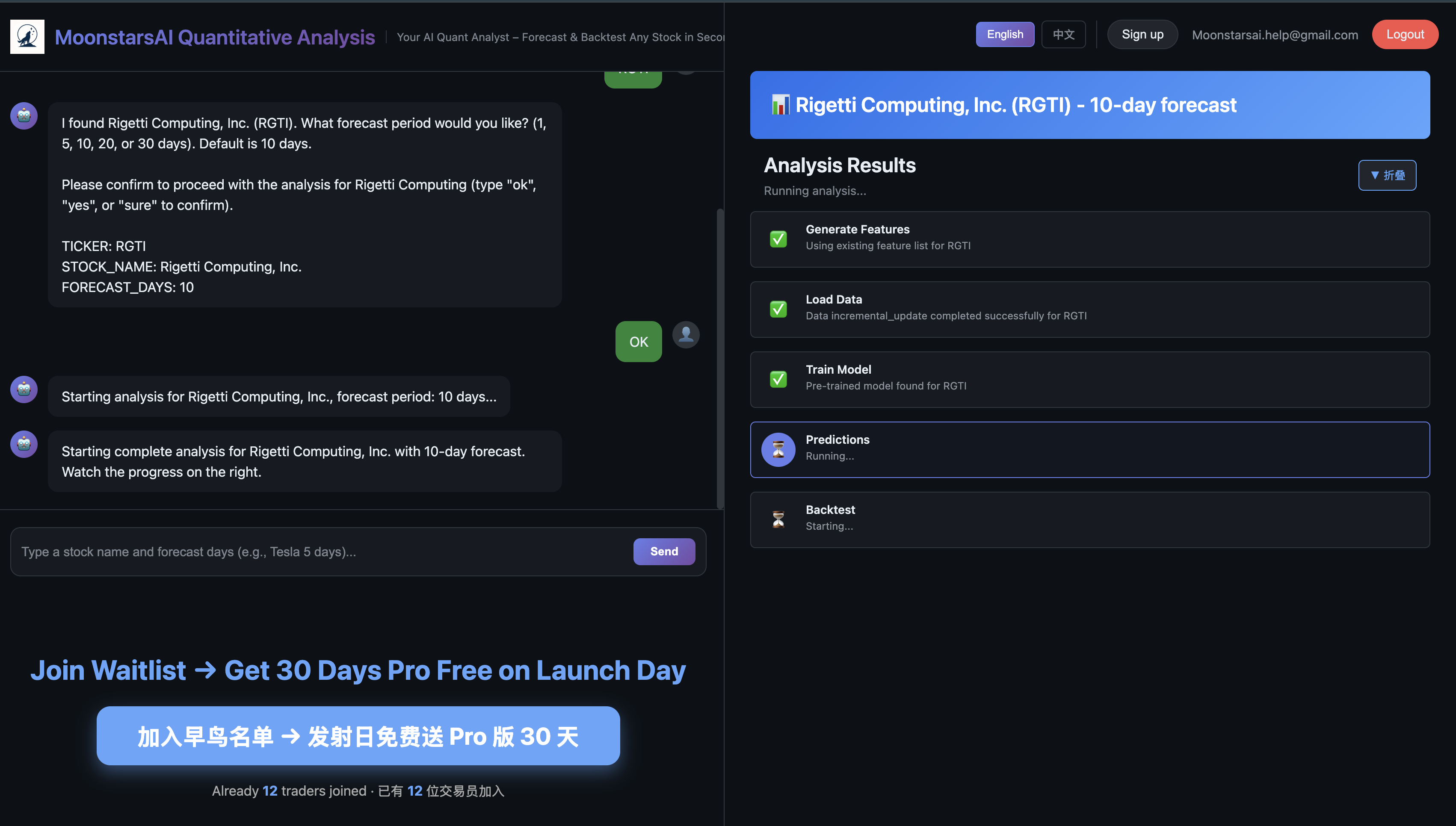Switch language to 中文

pyautogui.click(x=1063, y=34)
